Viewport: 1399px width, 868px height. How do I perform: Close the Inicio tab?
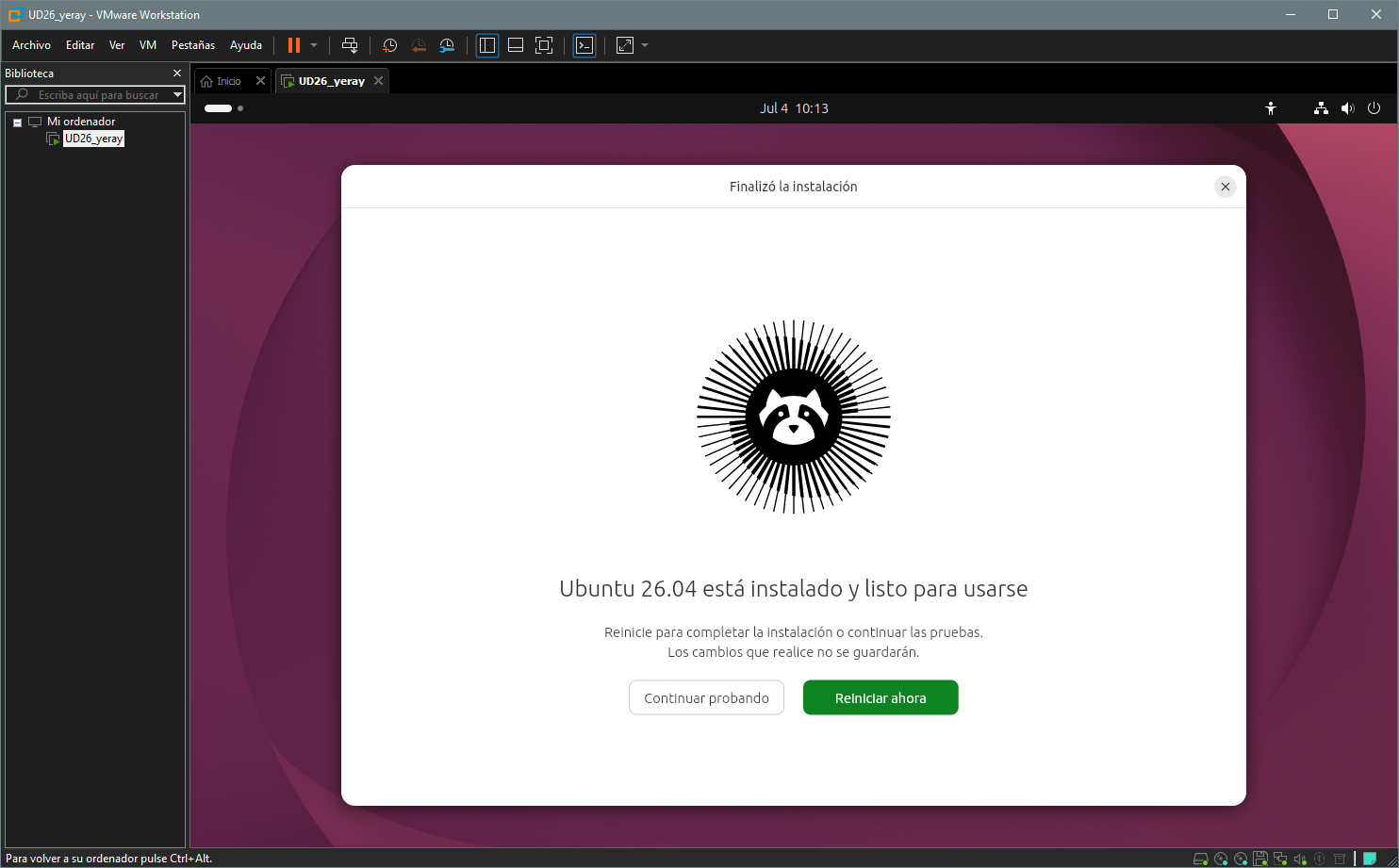(261, 81)
